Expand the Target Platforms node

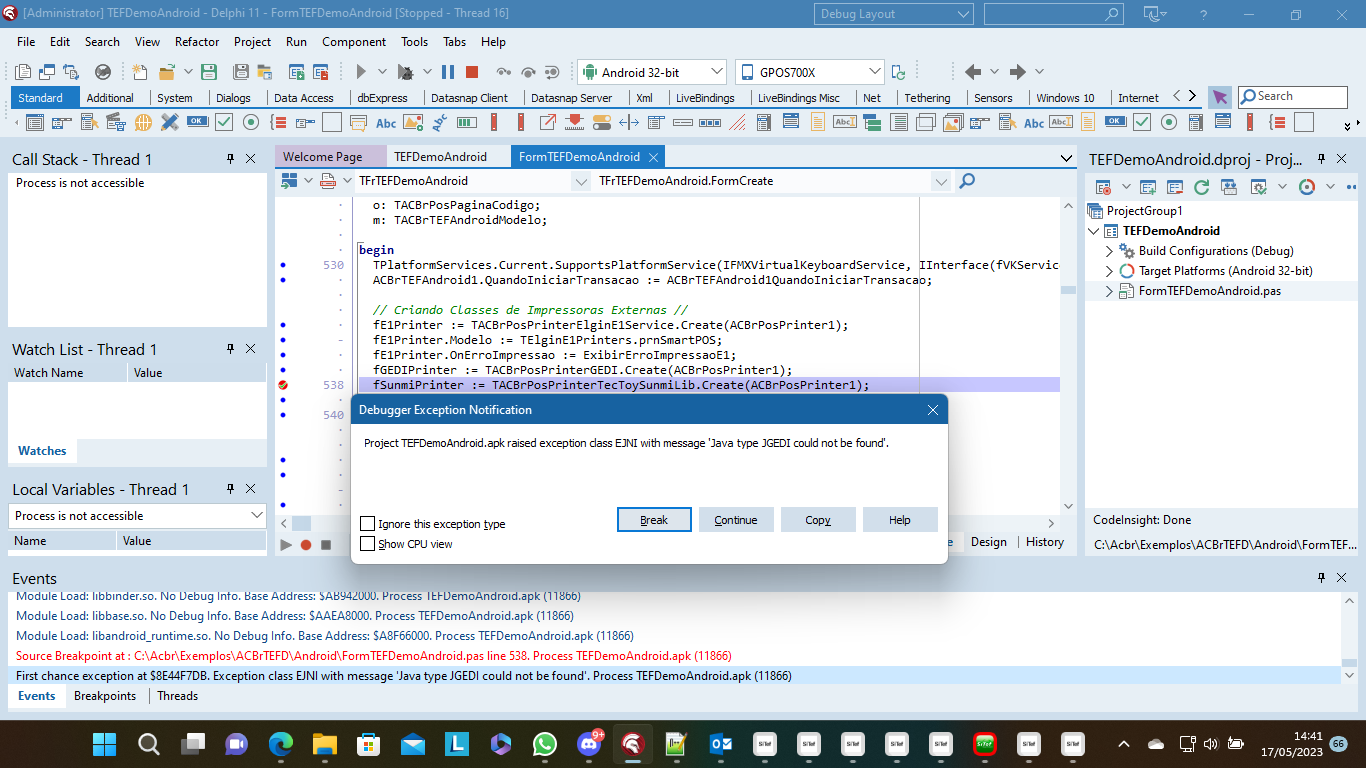[1109, 271]
